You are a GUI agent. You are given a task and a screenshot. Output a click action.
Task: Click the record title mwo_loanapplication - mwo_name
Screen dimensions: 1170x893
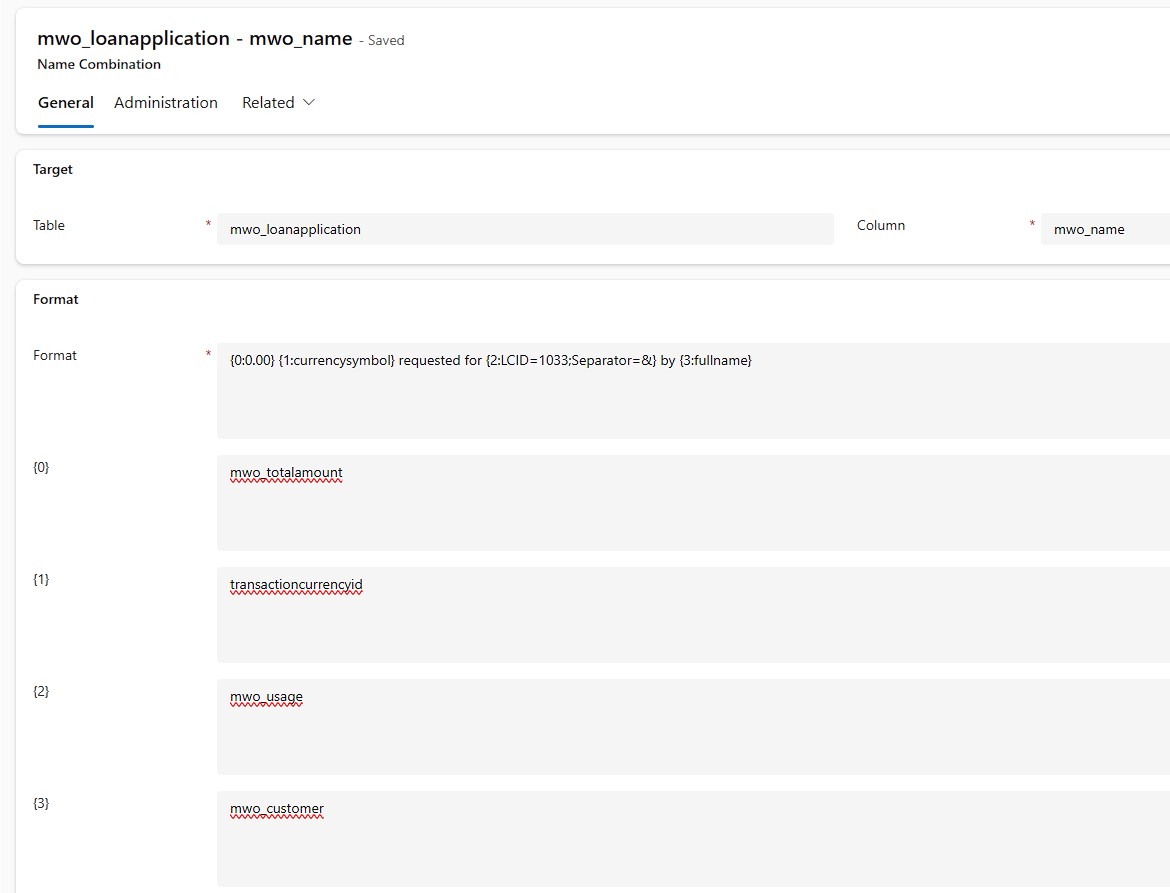(195, 39)
